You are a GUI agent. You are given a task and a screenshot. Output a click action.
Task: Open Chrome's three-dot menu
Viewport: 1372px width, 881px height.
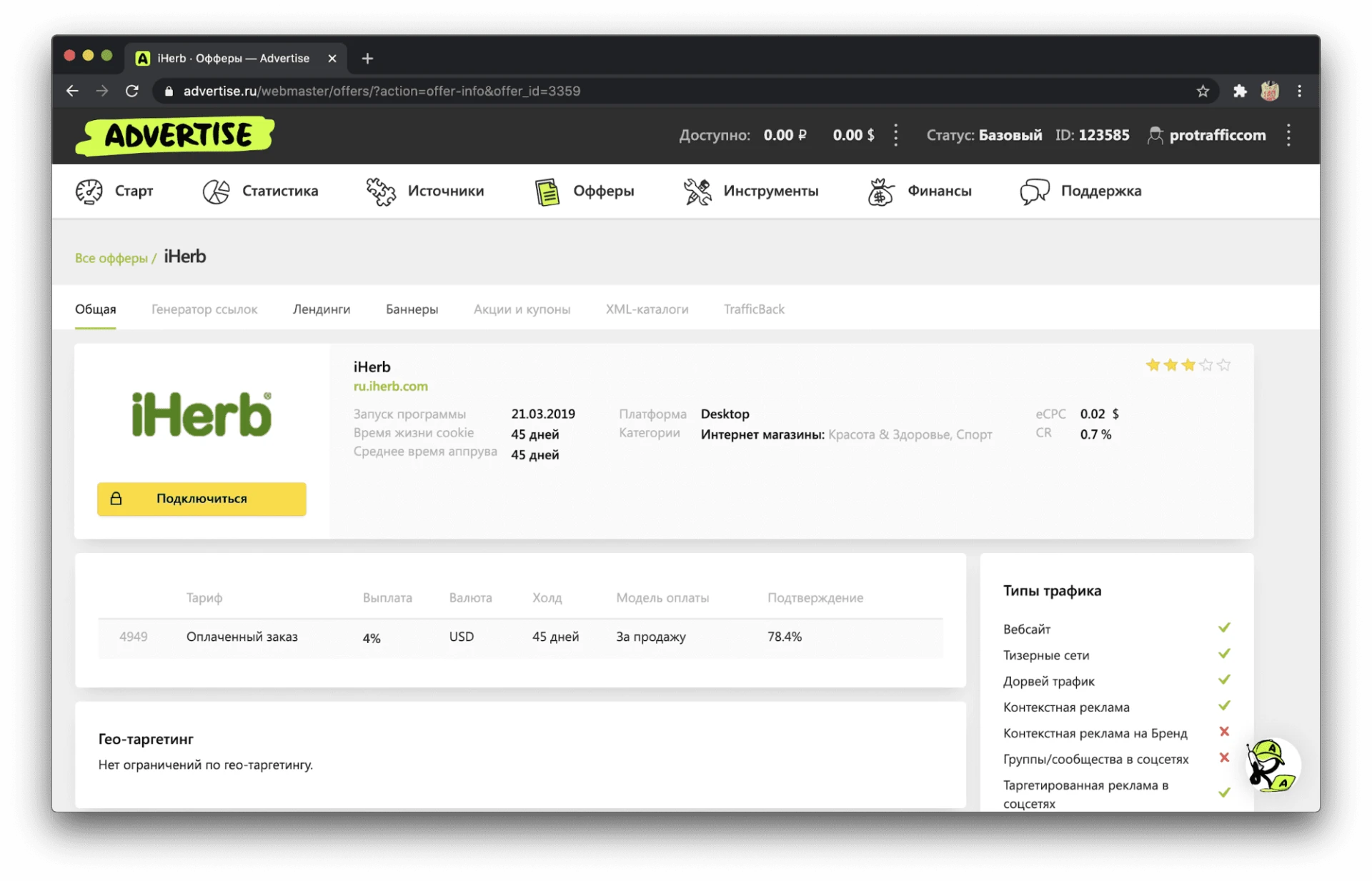click(1300, 91)
